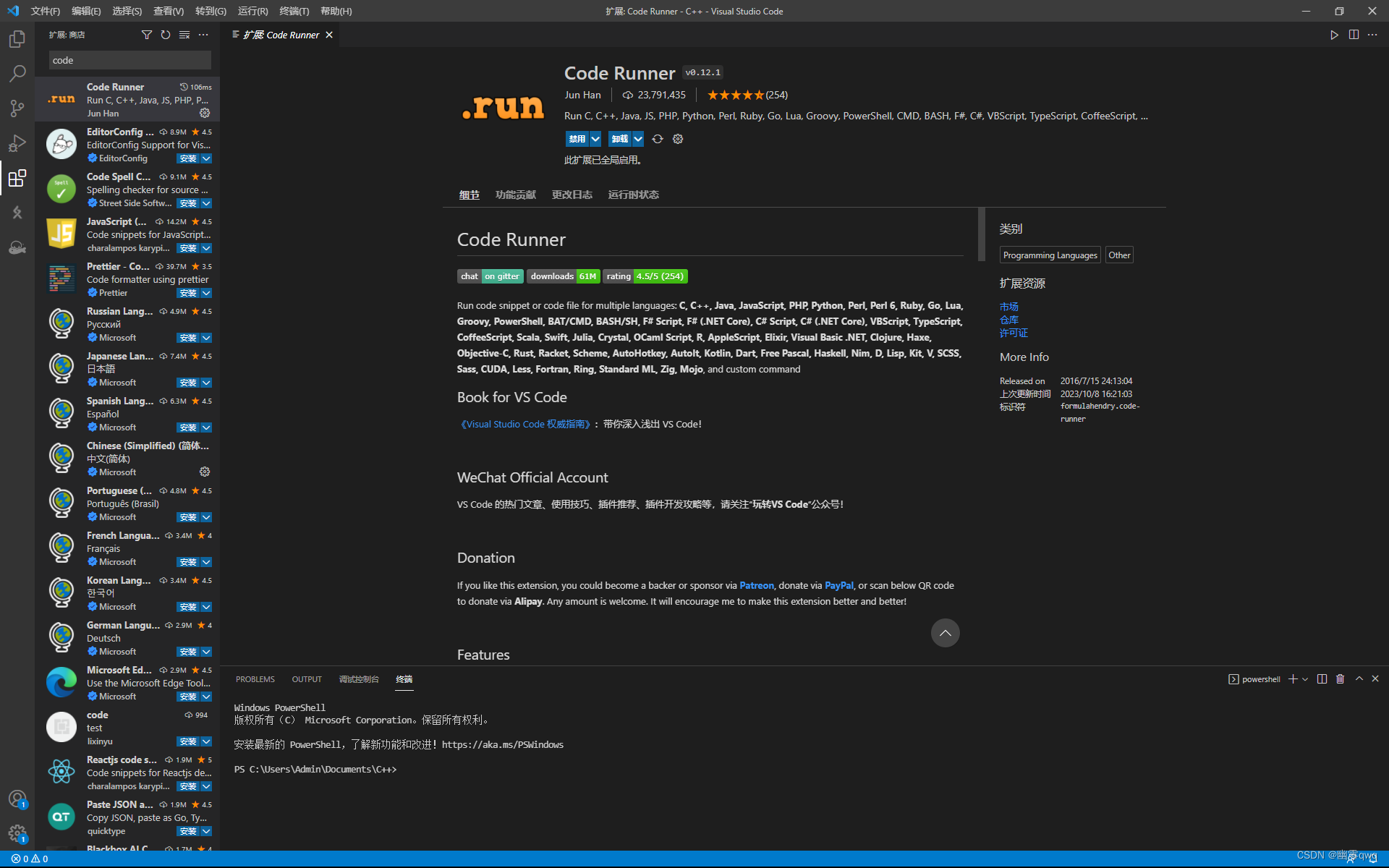Install the Russian Language Pack extension
Viewport: 1389px width, 868px height.
coord(188,338)
